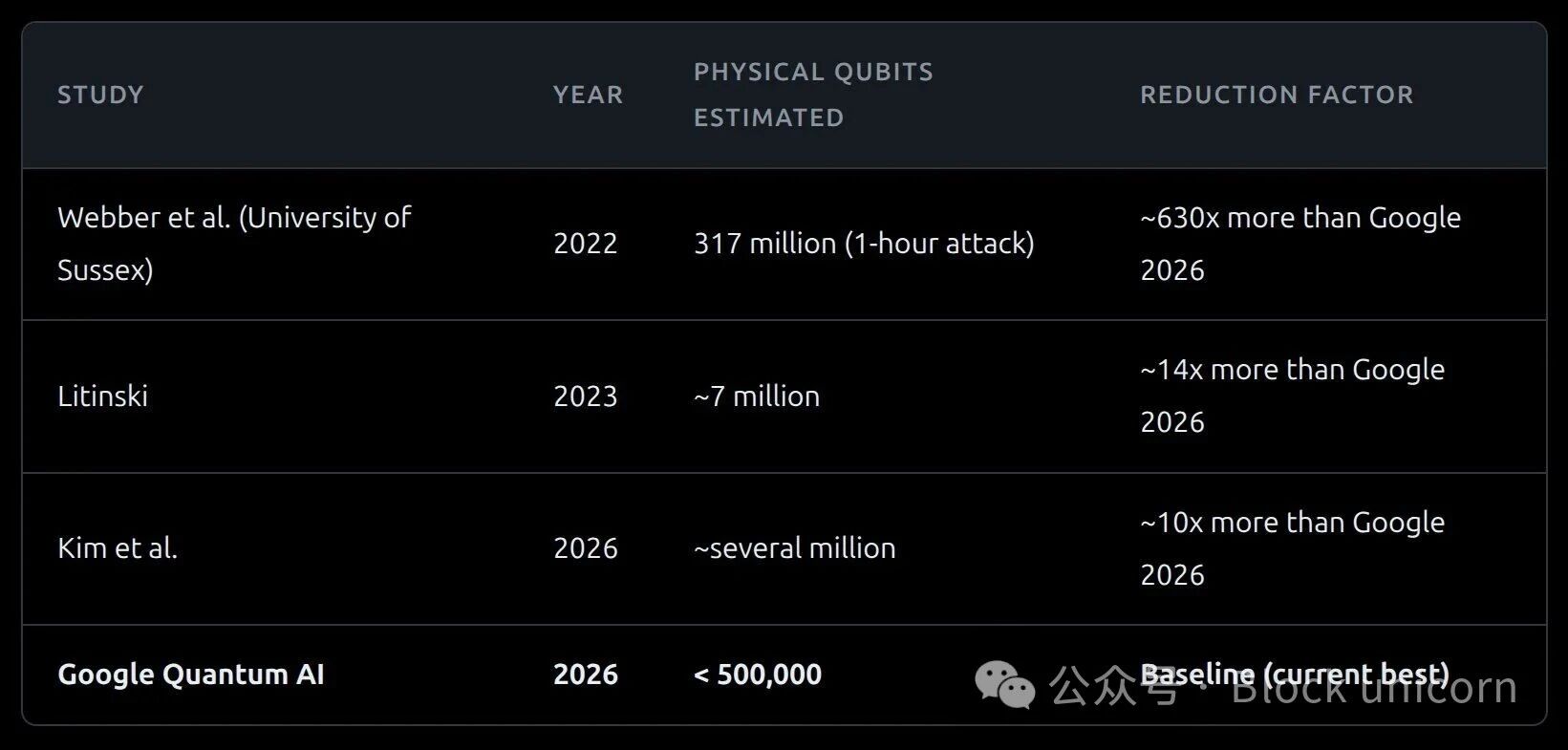Image resolution: width=1568 pixels, height=750 pixels.
Task: Click the < 500,000 qubits cell
Action: click(758, 675)
